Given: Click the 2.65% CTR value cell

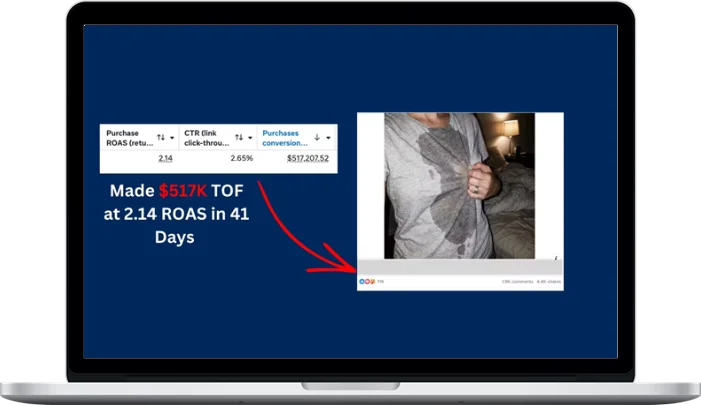Looking at the screenshot, I should pos(241,158).
